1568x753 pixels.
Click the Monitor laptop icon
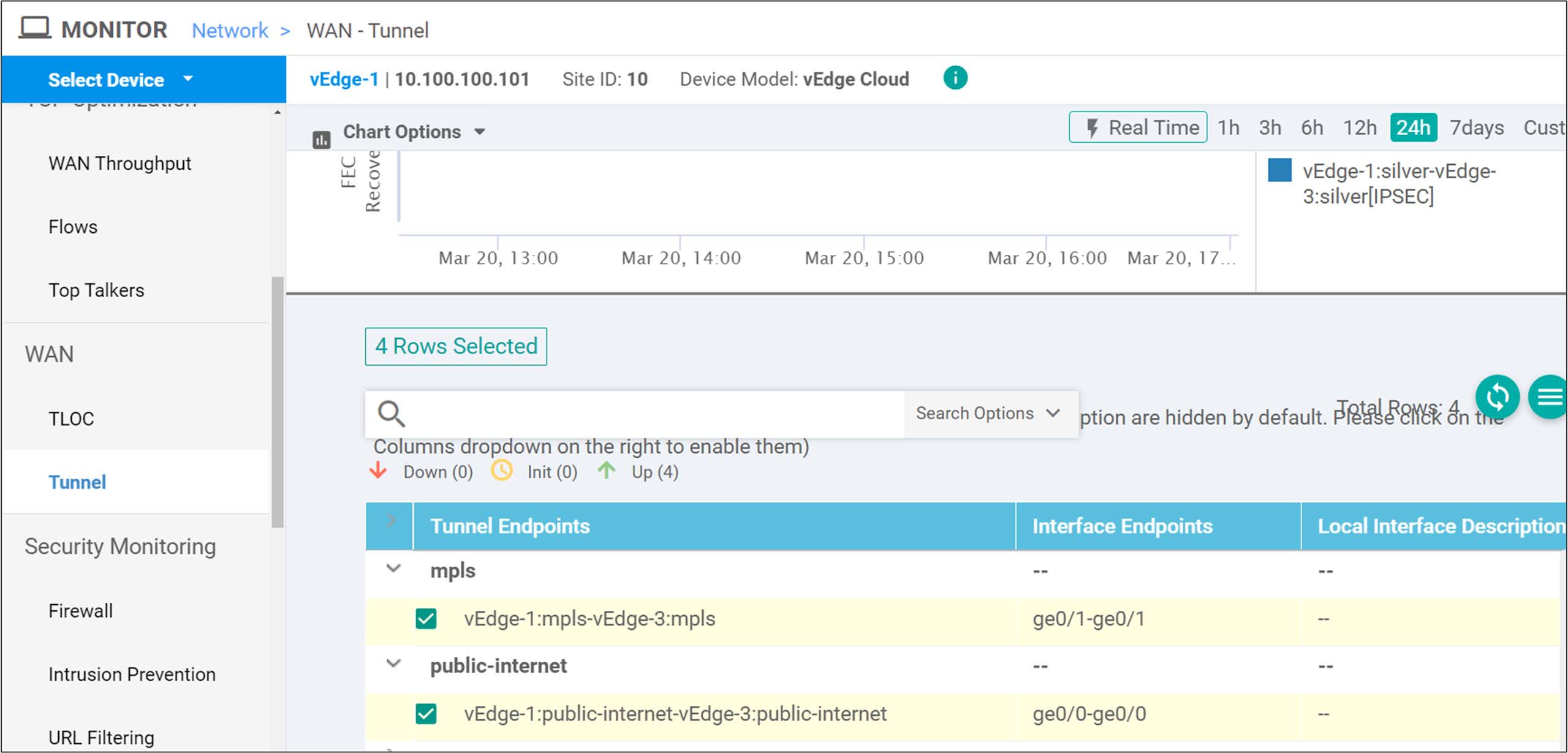(35, 28)
